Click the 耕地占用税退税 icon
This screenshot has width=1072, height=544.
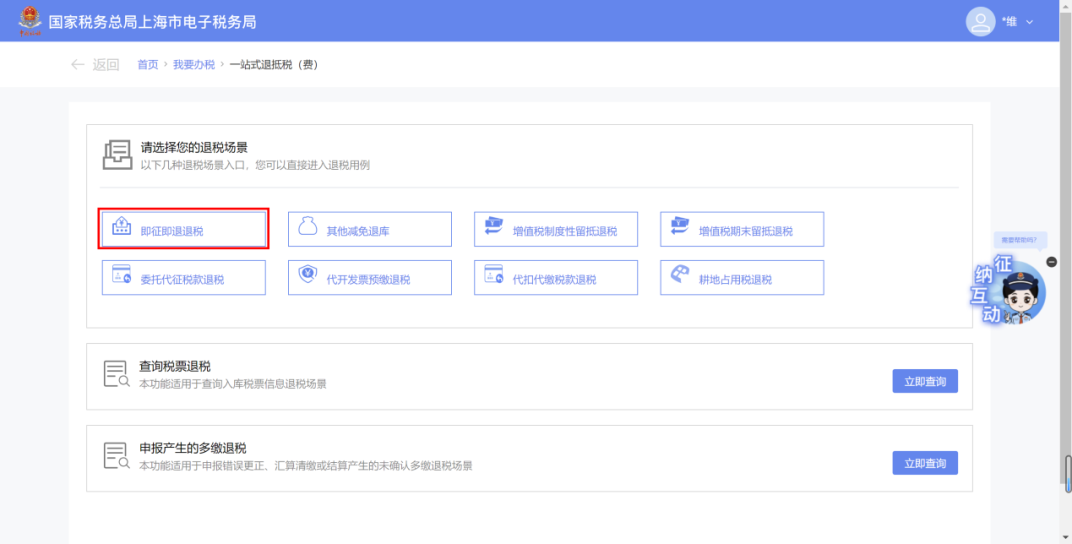coord(679,277)
